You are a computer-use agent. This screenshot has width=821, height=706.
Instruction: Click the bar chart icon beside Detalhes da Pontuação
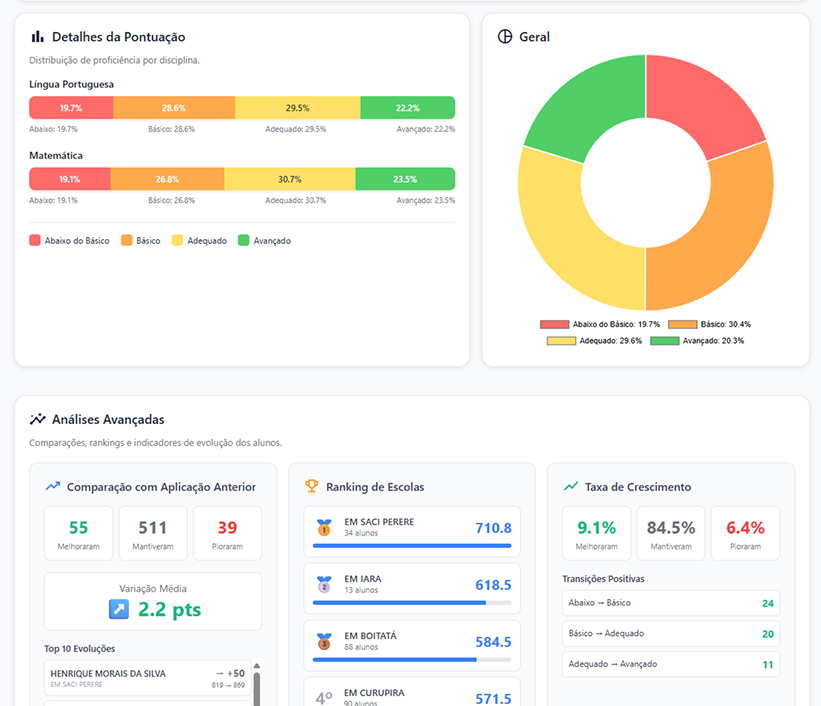(37, 37)
